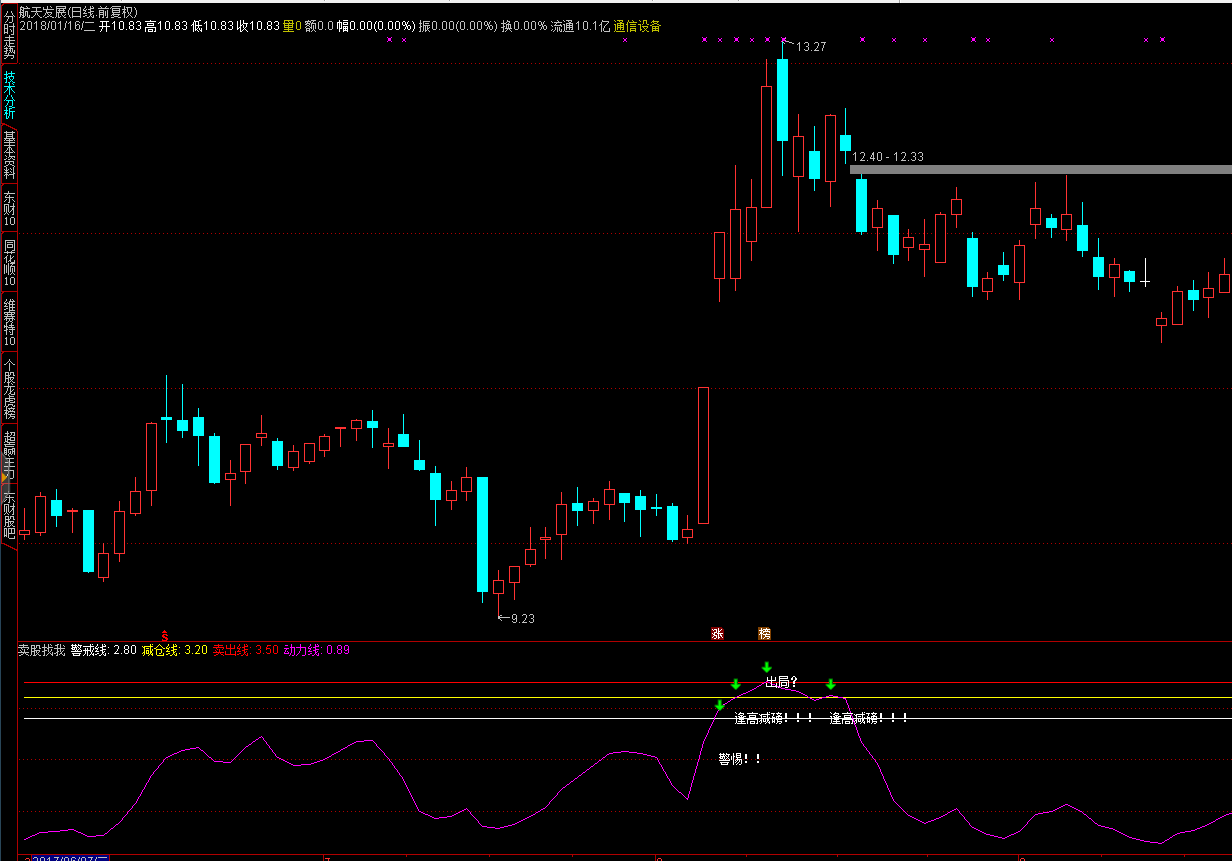Image resolution: width=1232 pixels, height=861 pixels.
Task: Click the gray gap band on the chart
Action: click(x=1041, y=170)
